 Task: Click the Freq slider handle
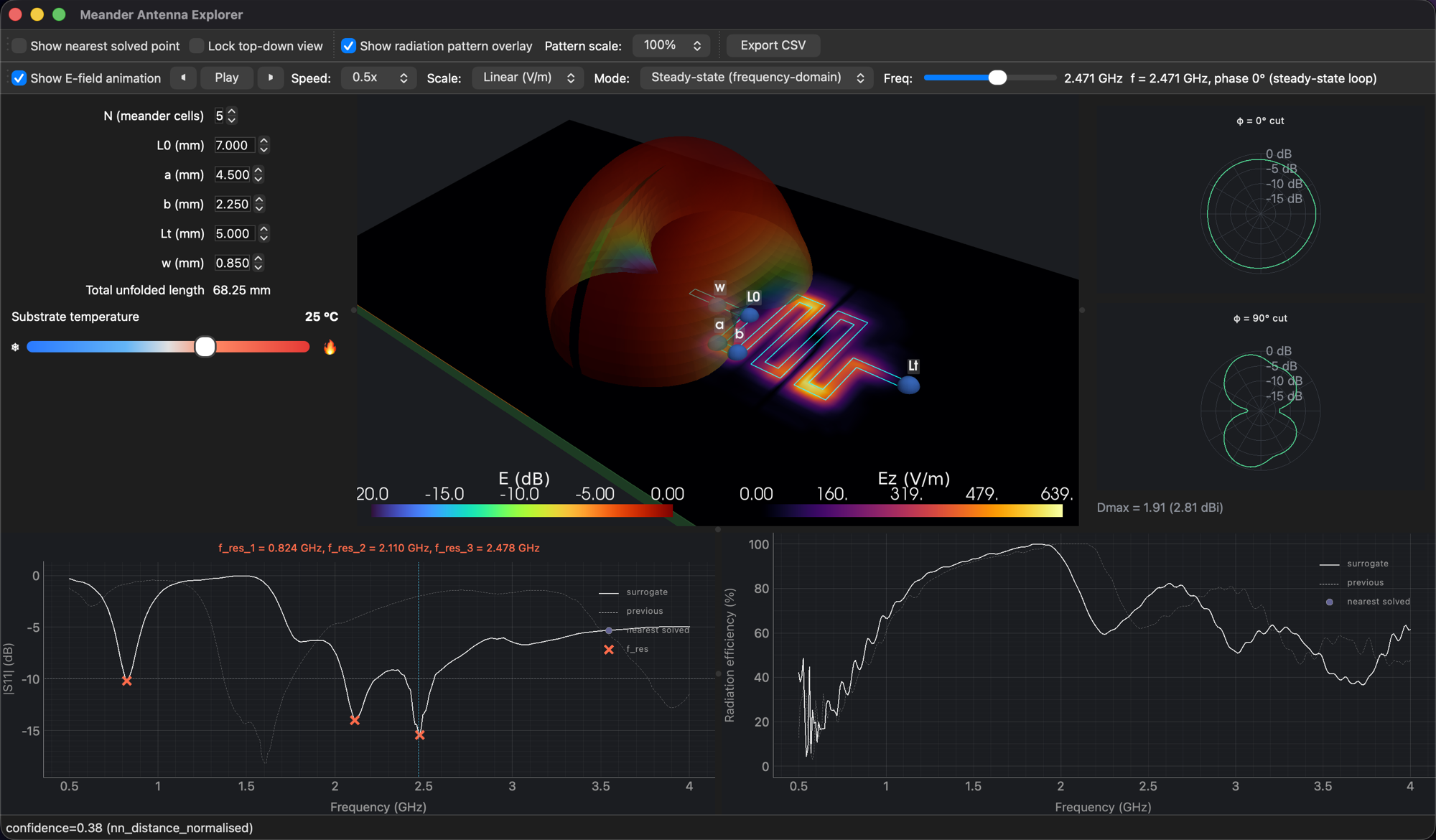[x=997, y=78]
